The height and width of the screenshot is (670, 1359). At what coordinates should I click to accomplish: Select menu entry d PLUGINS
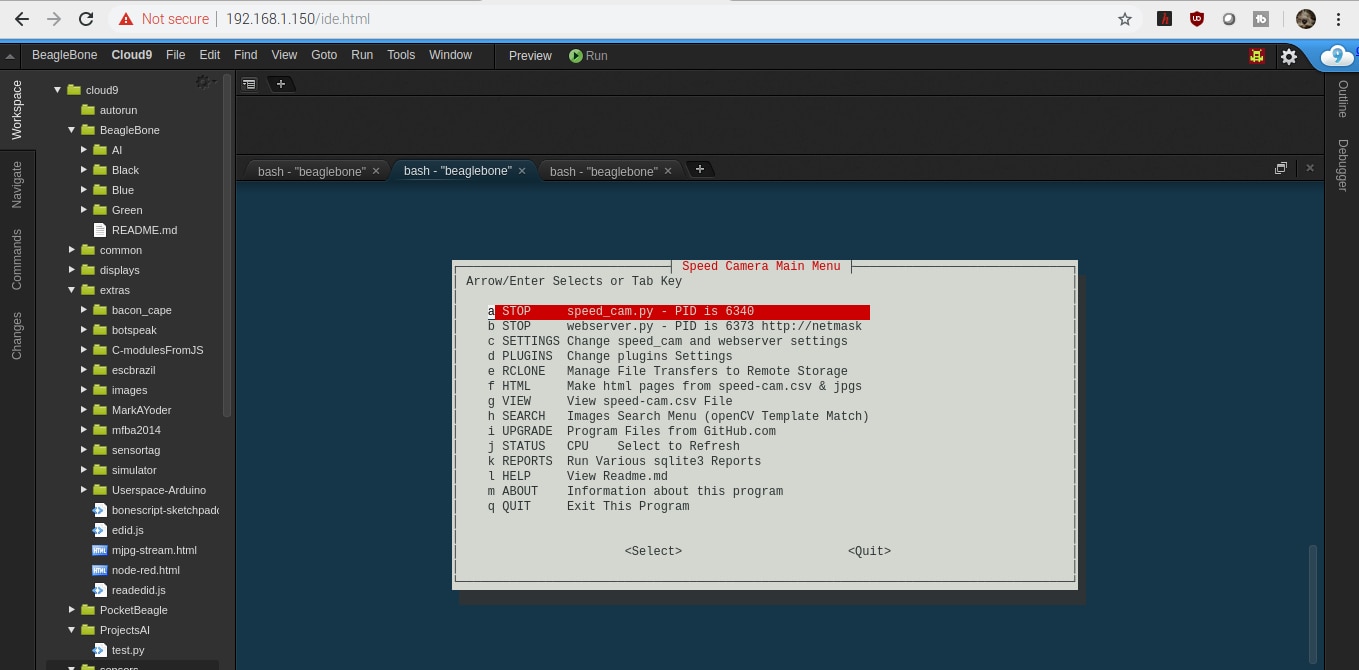click(x=610, y=356)
